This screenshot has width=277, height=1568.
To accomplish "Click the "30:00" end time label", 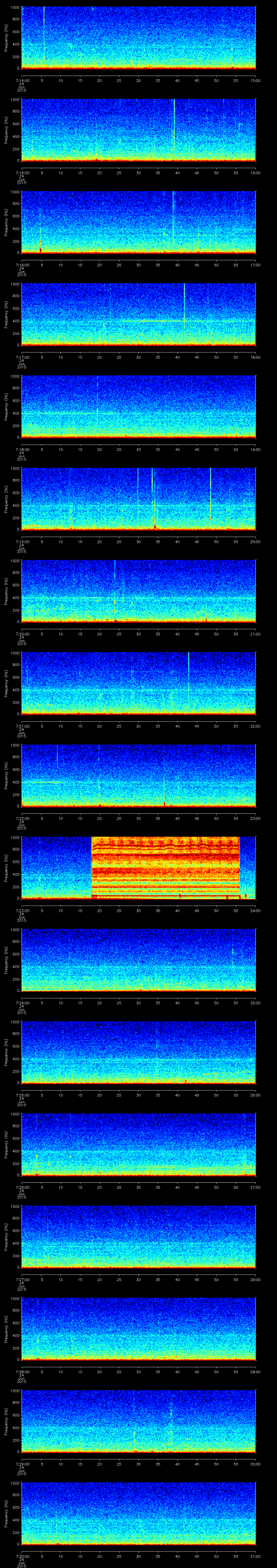I will 256,1464.
